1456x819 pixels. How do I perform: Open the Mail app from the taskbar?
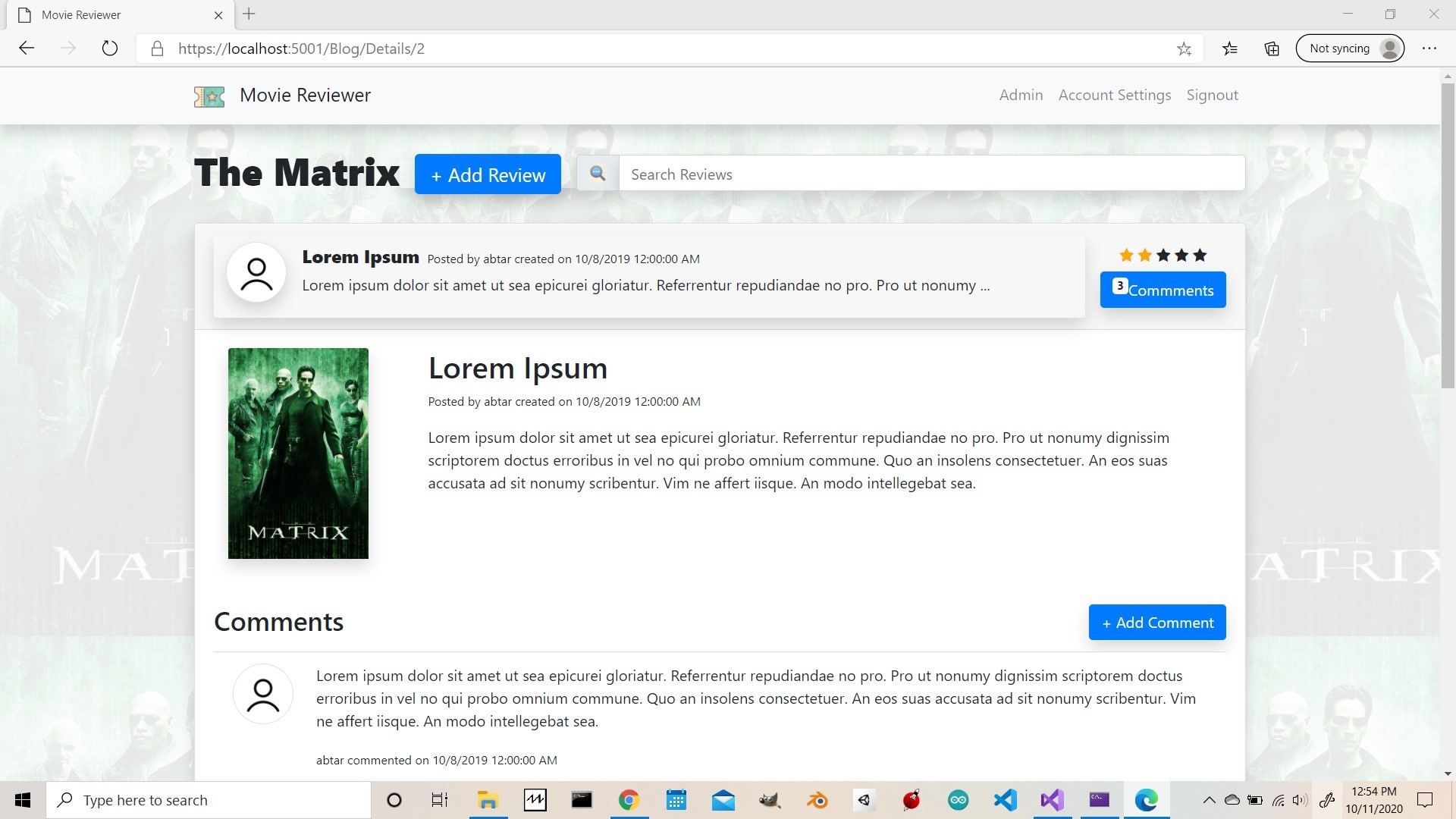(723, 800)
